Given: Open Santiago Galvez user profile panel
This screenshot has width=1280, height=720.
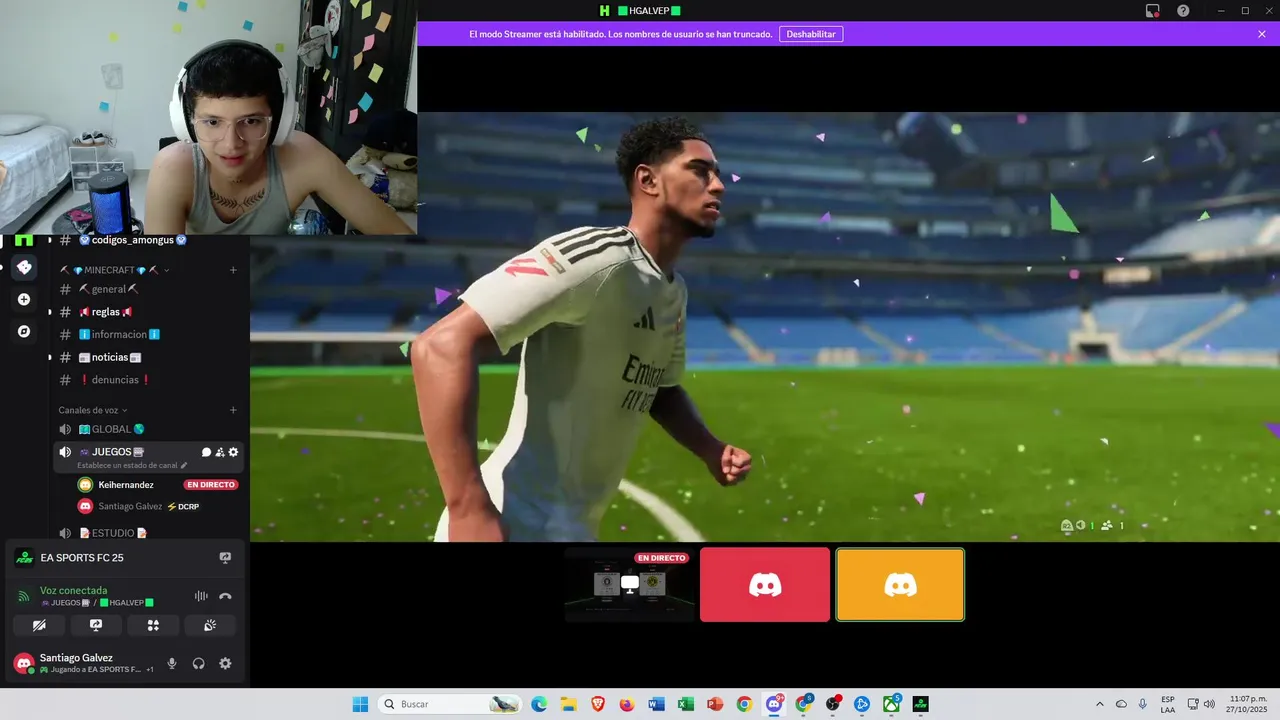Looking at the screenshot, I should click(83, 663).
